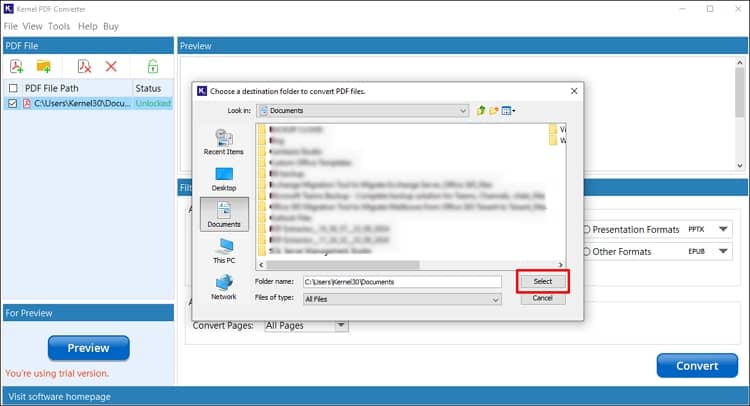750x406 pixels.
Task: Open the Buy menu
Action: click(x=111, y=26)
